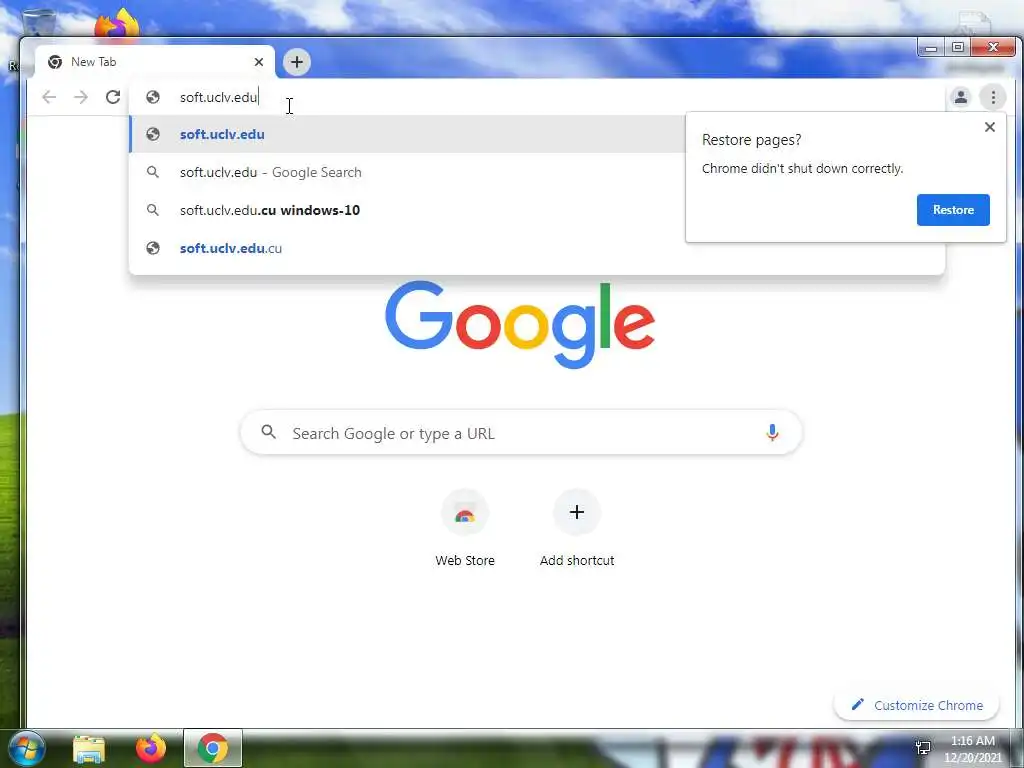Click the Google search box
The height and width of the screenshot is (768, 1024).
point(521,432)
